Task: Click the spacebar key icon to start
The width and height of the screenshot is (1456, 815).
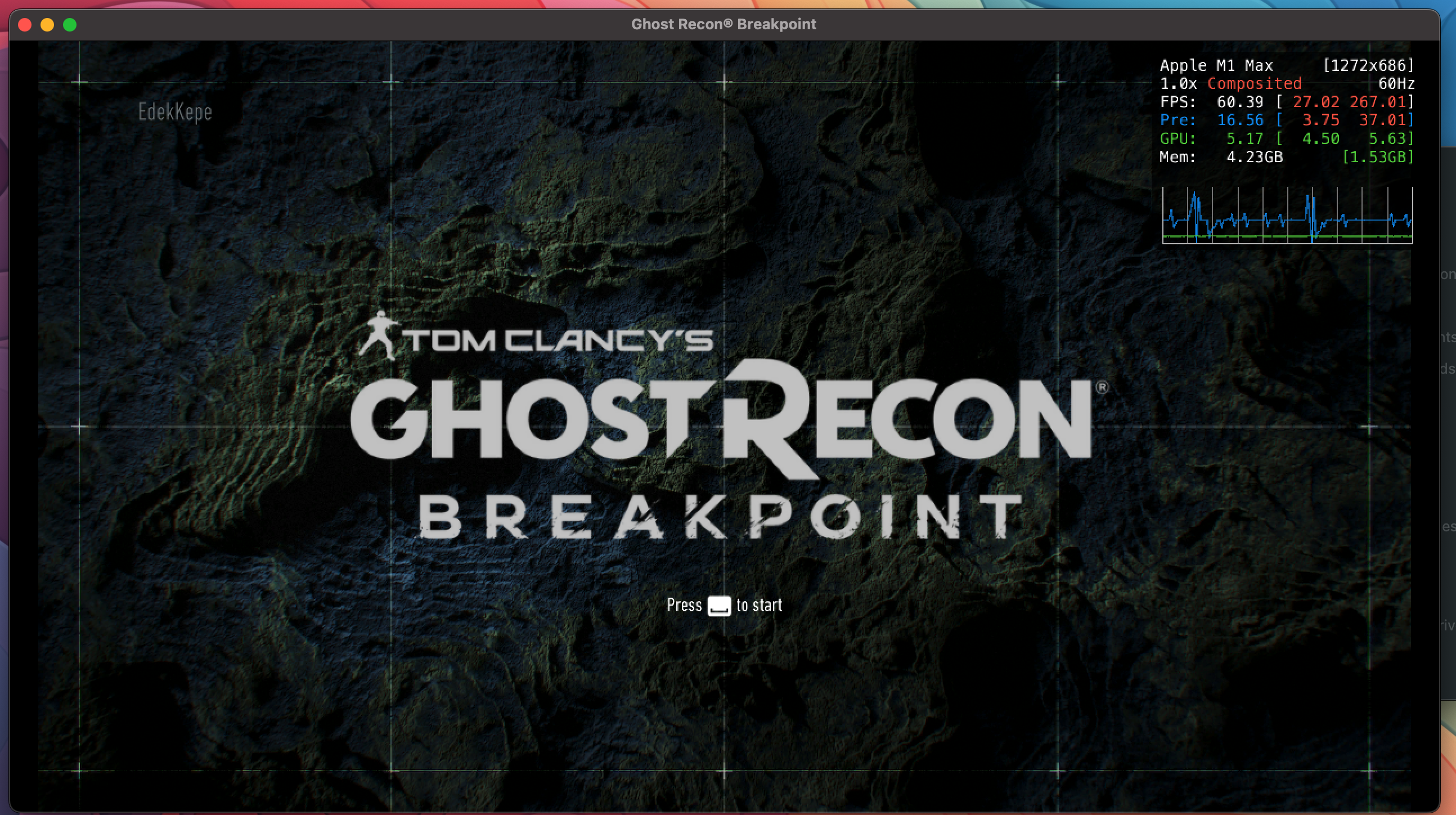Action: click(719, 605)
